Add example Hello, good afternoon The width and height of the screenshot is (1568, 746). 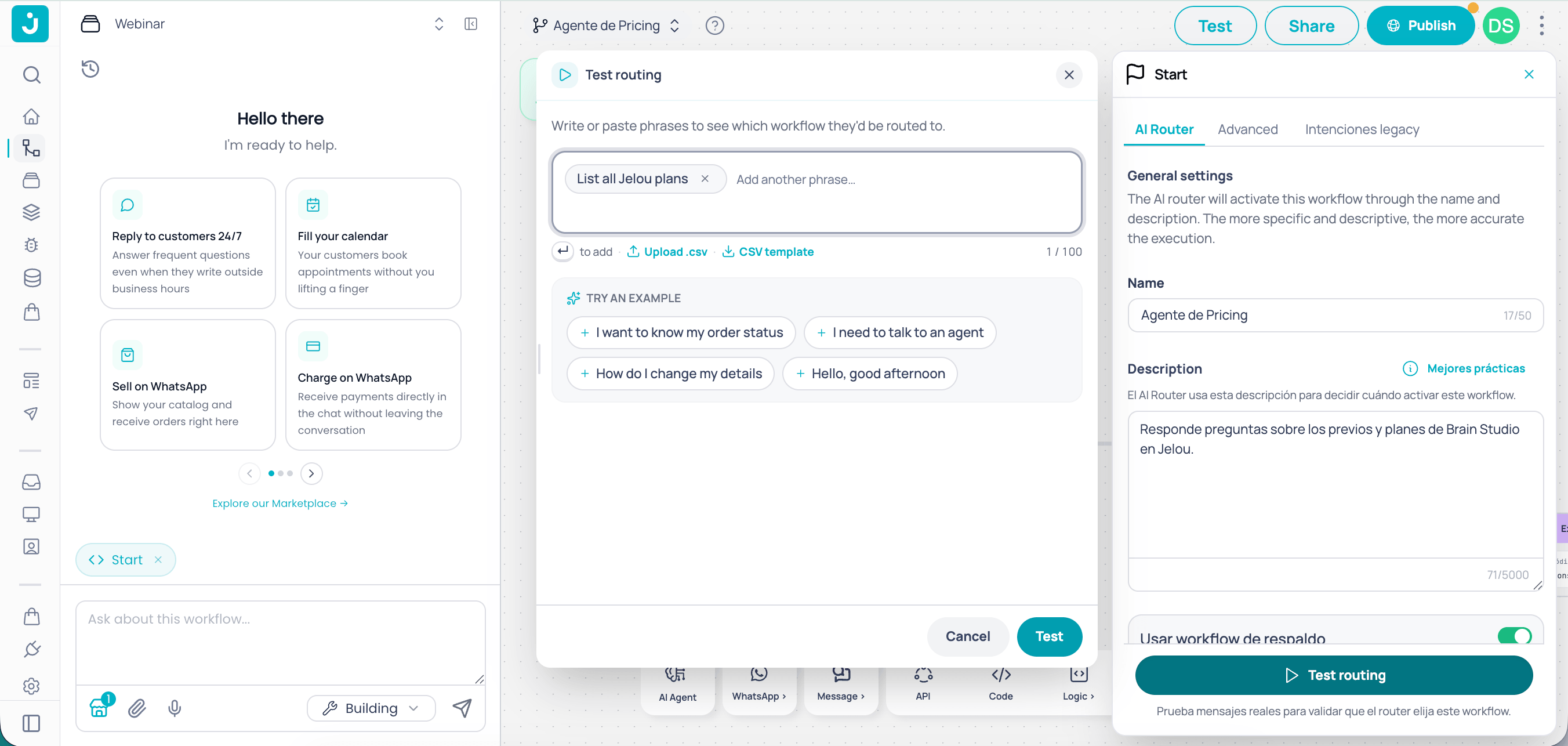(x=870, y=374)
